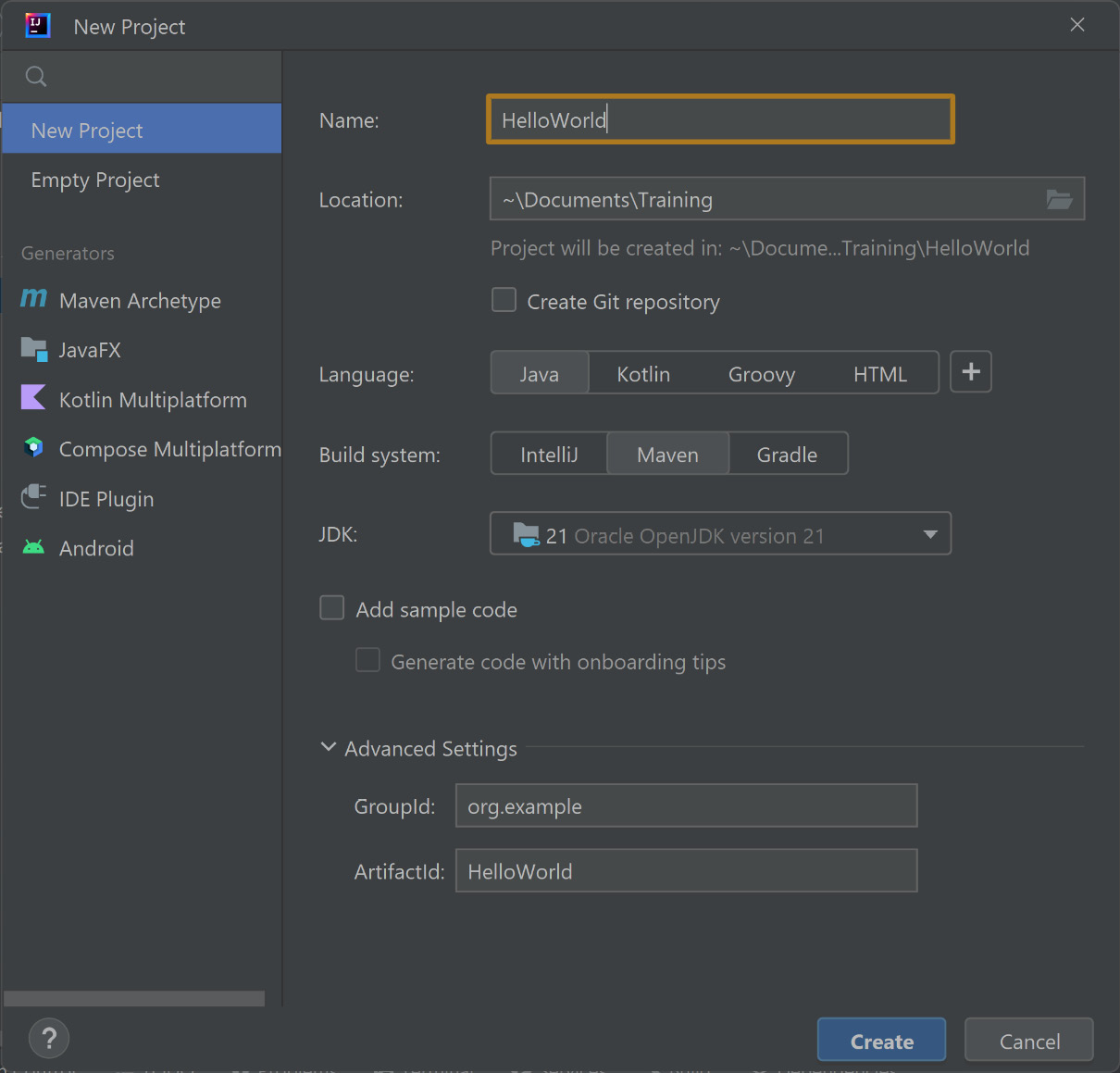Select Java as the language
Screen dimensions: 1120x1073
tap(540, 373)
